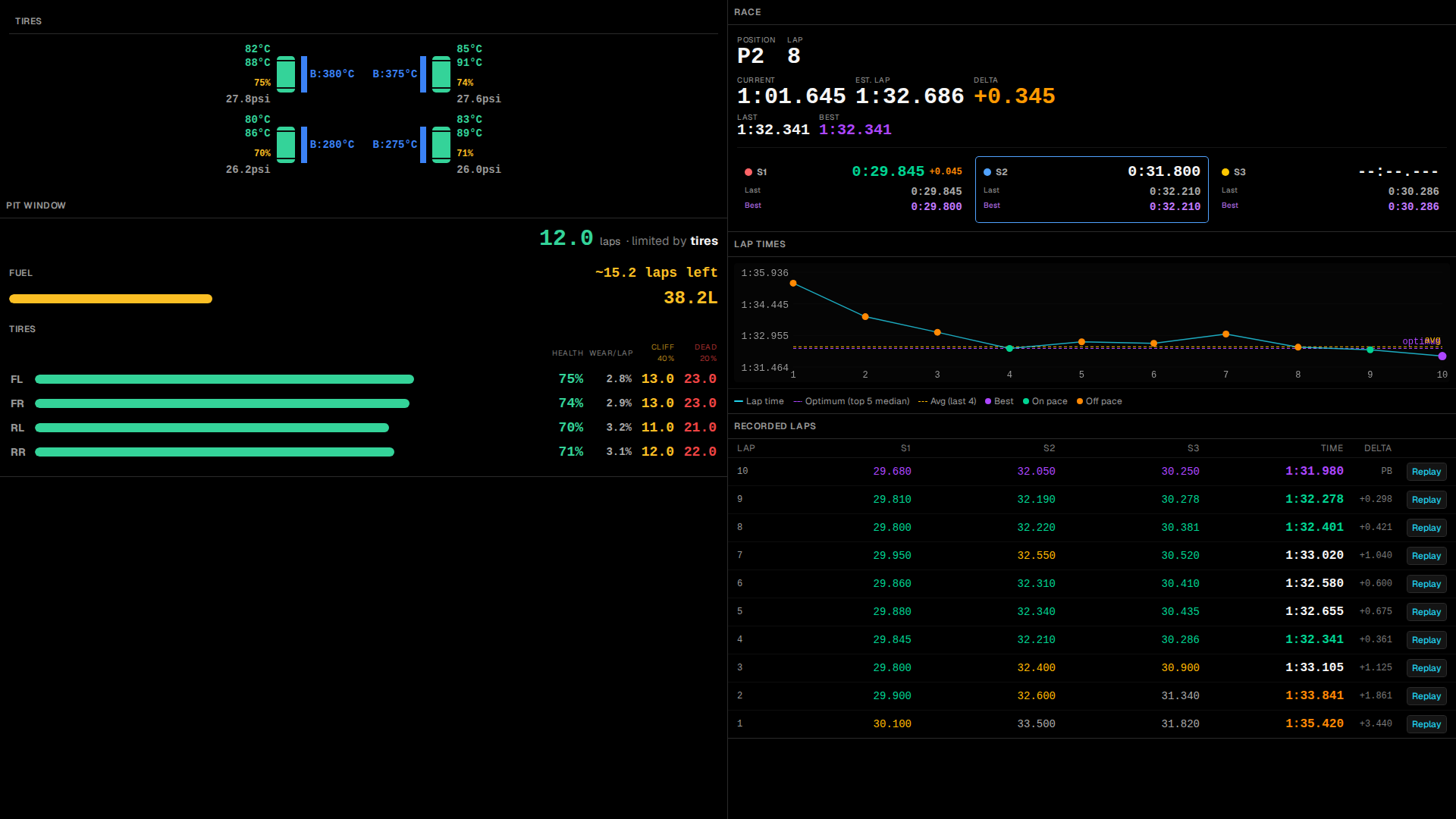Select the rear-right tire icon
The image size is (1456, 819).
[441, 145]
